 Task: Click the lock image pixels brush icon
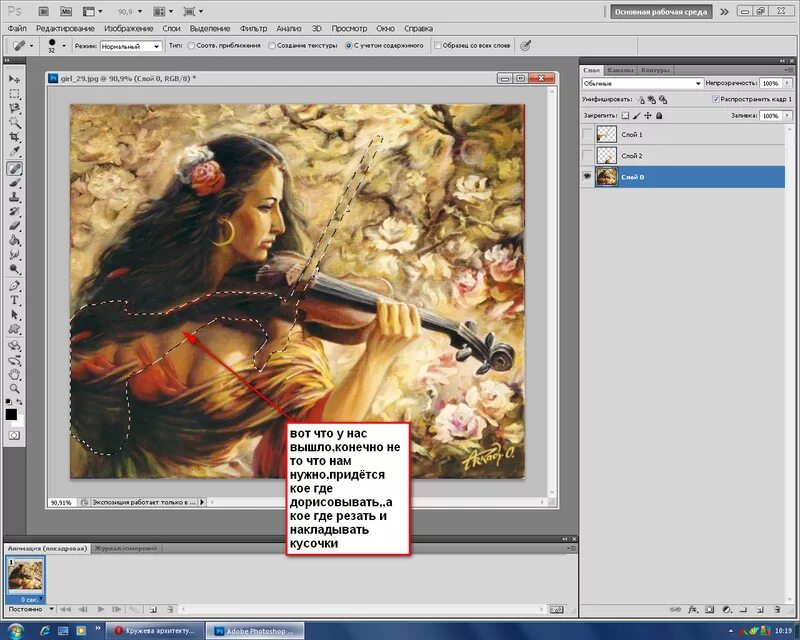(637, 116)
